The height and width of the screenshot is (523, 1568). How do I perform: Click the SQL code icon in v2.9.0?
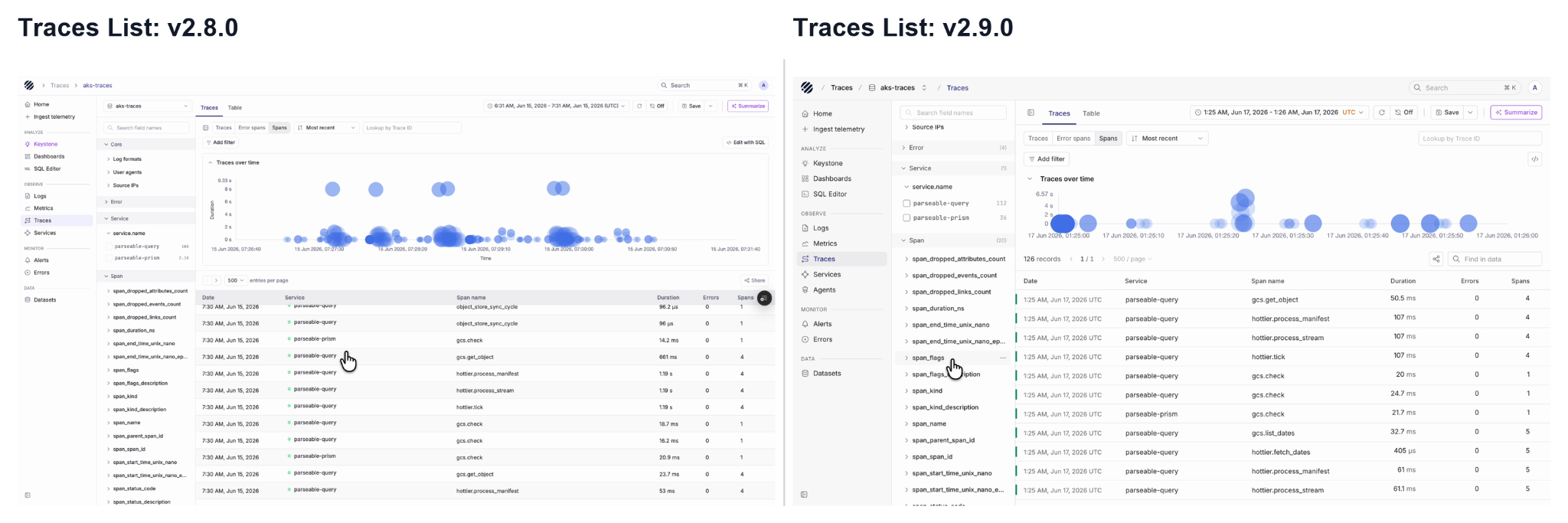tap(1534, 159)
